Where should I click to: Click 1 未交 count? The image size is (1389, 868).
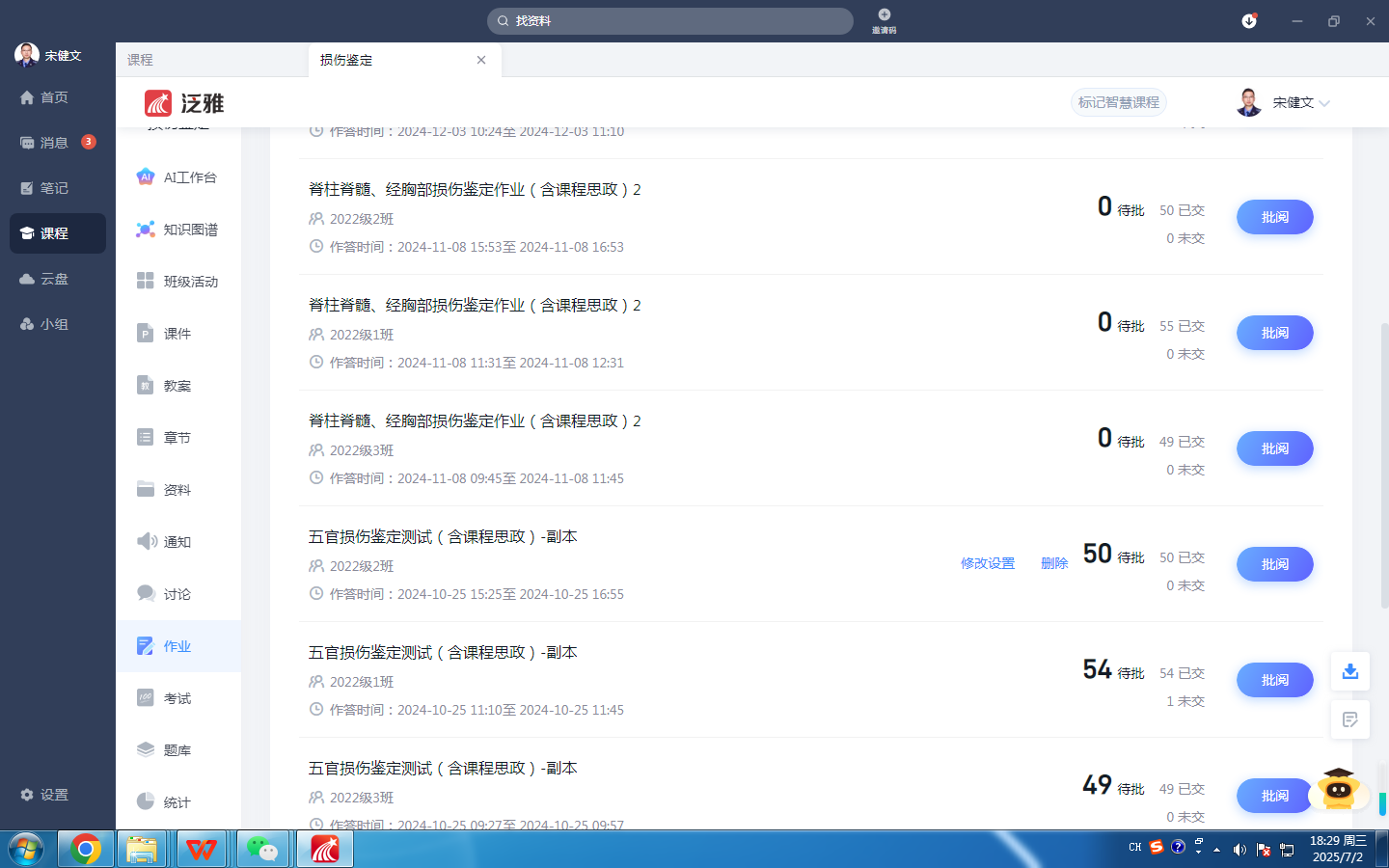1185,701
